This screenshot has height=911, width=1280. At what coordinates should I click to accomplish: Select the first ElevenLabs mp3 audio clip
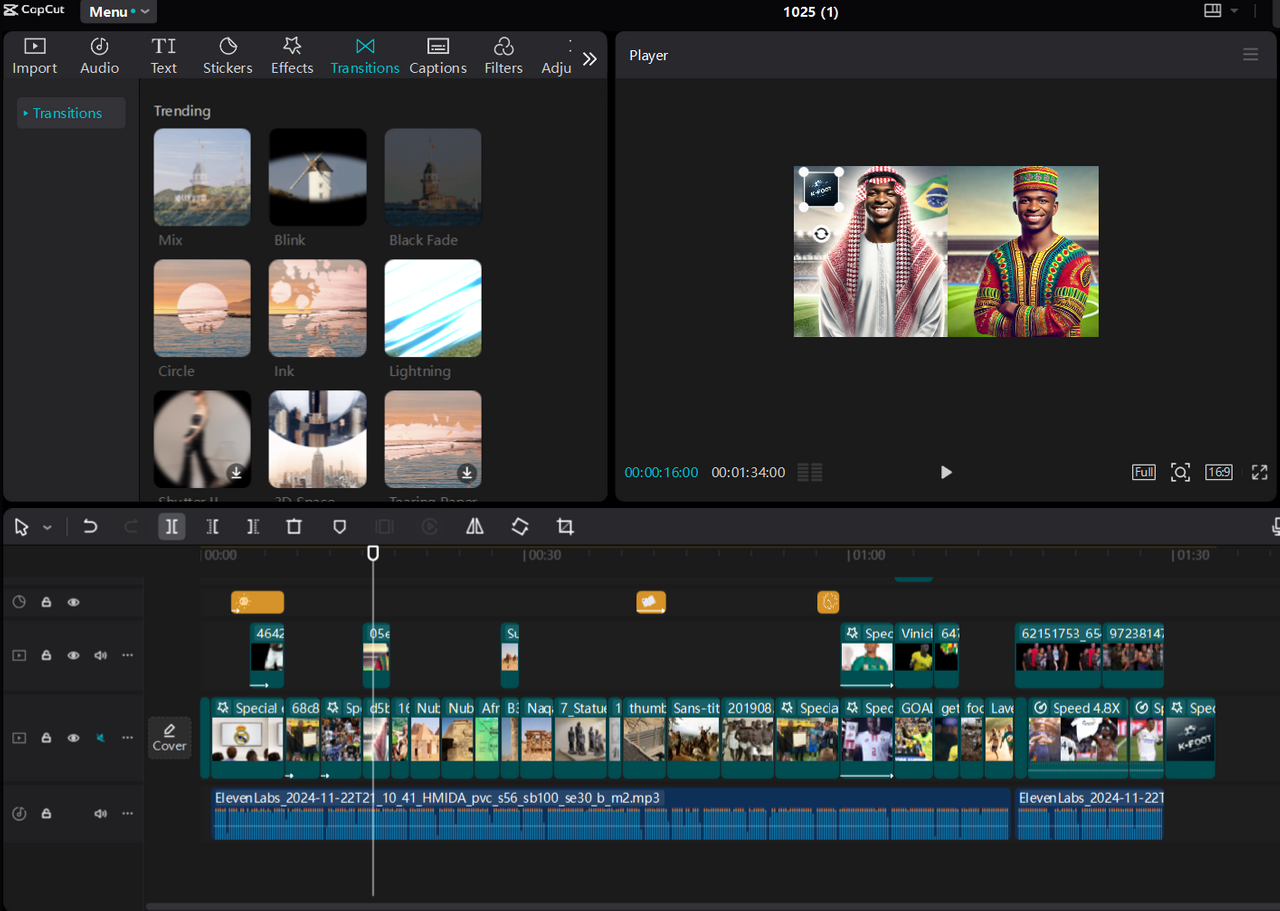(x=611, y=814)
